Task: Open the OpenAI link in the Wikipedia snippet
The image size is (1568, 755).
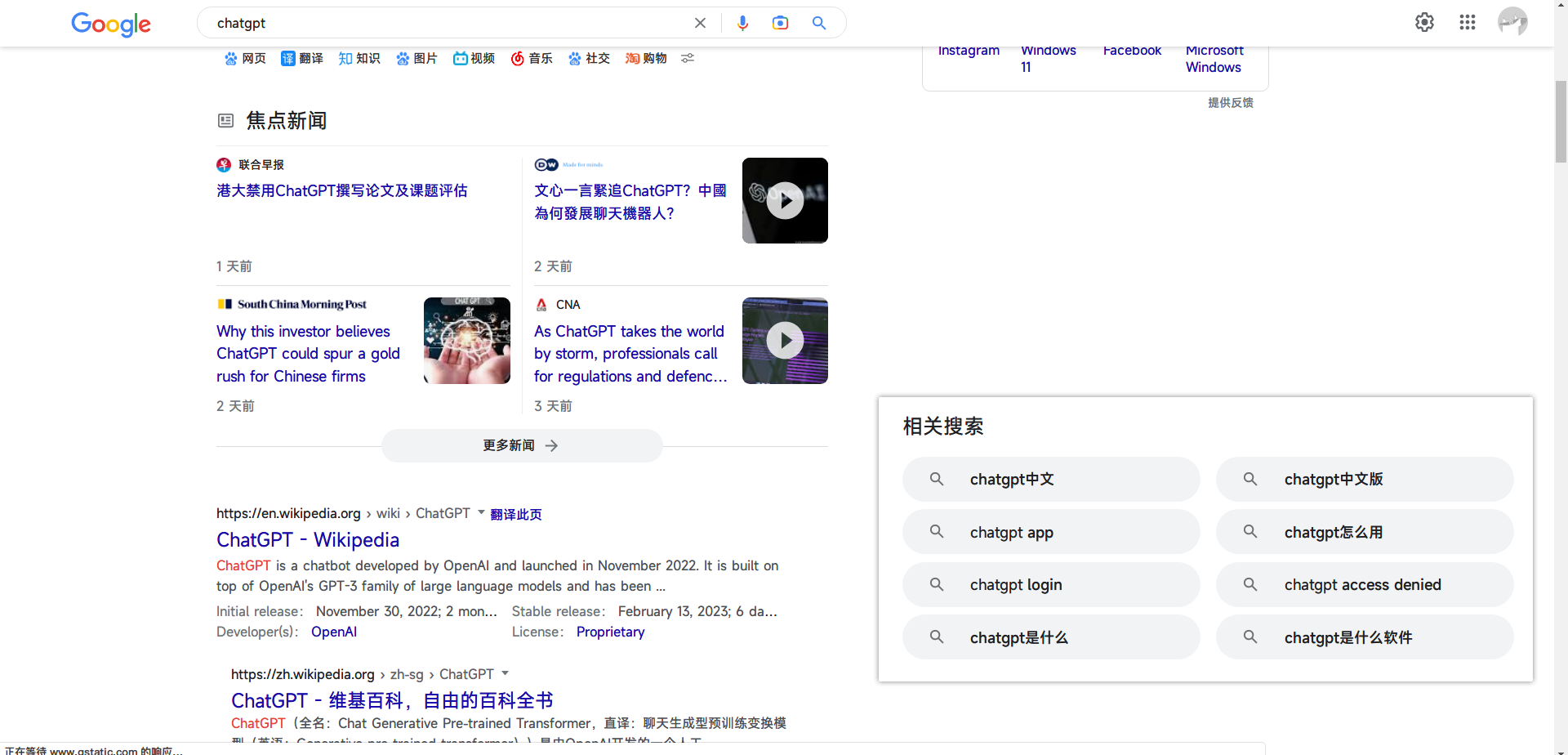Action: click(x=334, y=632)
